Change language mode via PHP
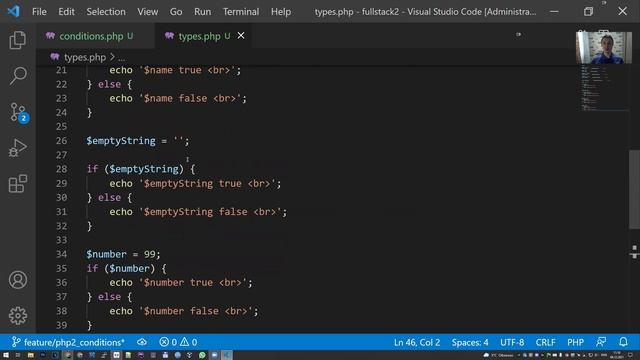Viewport: 640px width, 360px height. coord(575,342)
